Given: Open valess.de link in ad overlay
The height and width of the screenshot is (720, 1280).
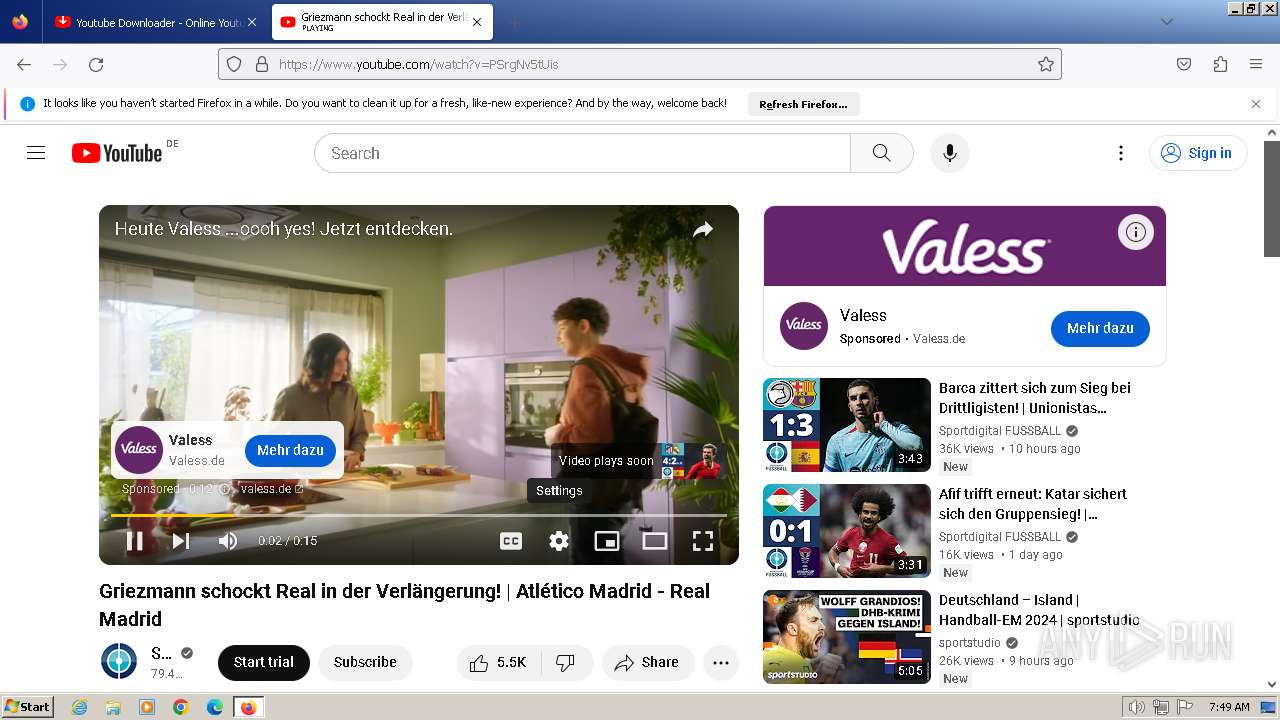Looking at the screenshot, I should (272, 489).
